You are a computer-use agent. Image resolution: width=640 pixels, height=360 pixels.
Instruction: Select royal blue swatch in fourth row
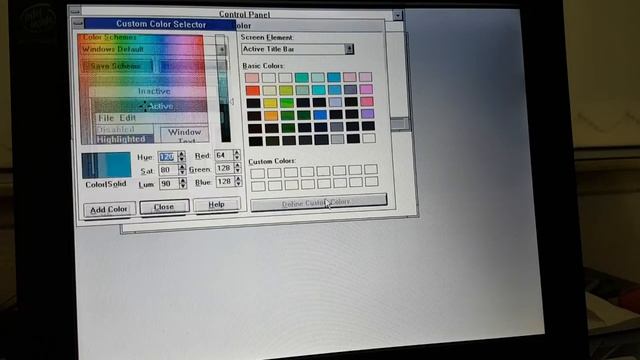(320, 115)
